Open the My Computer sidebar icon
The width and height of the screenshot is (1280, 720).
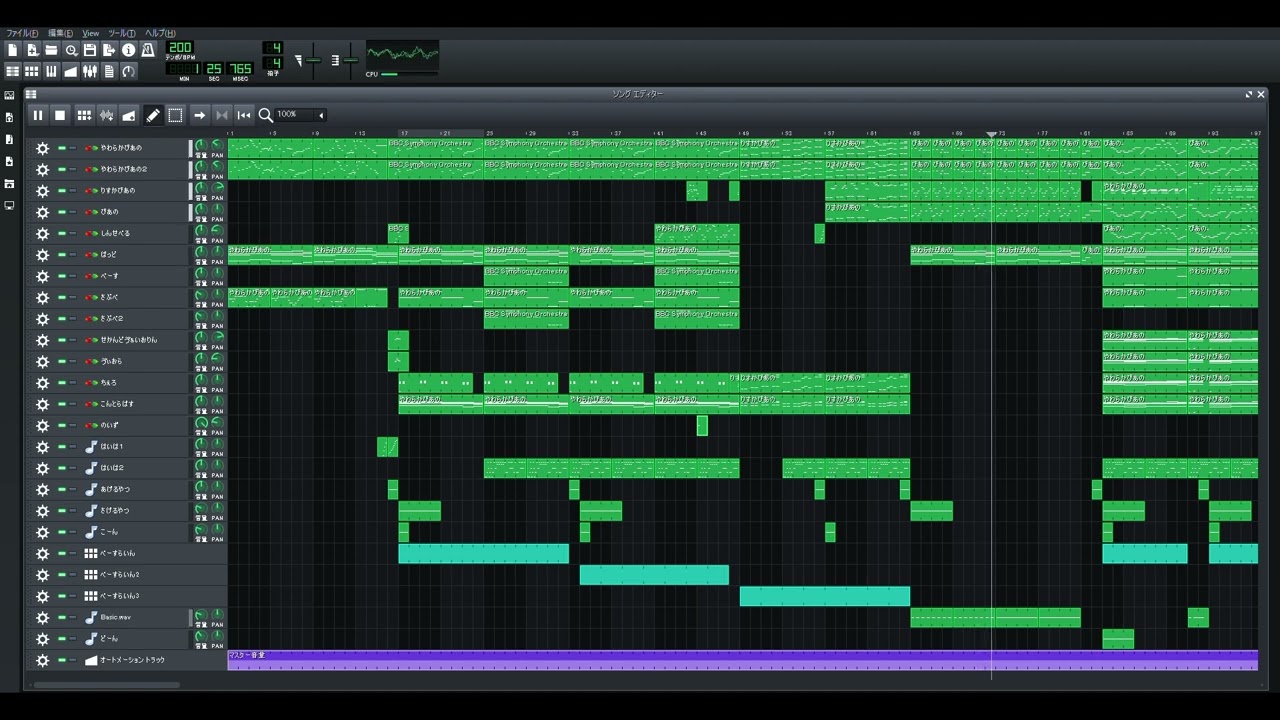[x=9, y=205]
